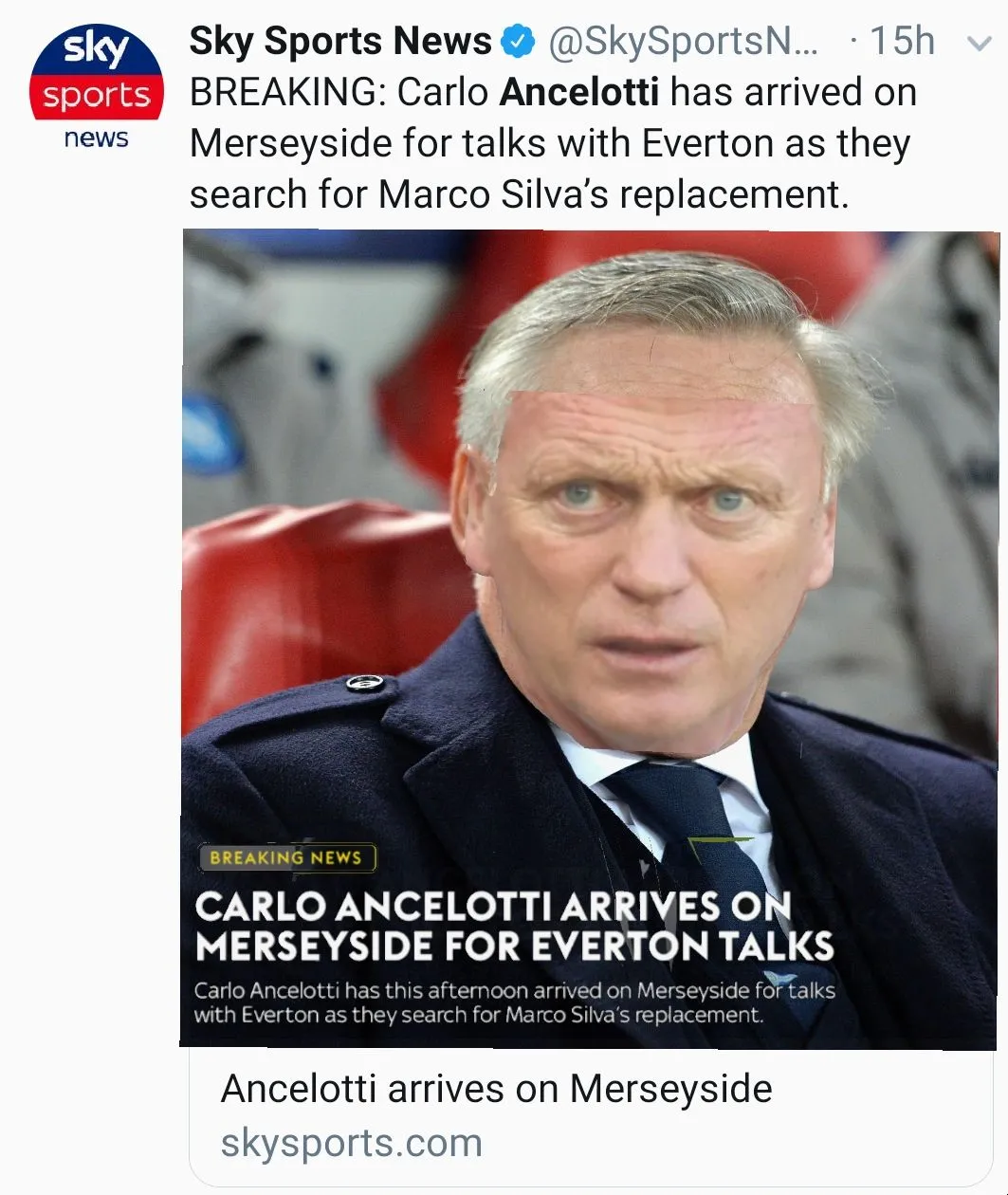
Task: Open the Sky Sports News account name
Action: pyautogui.click(x=340, y=42)
